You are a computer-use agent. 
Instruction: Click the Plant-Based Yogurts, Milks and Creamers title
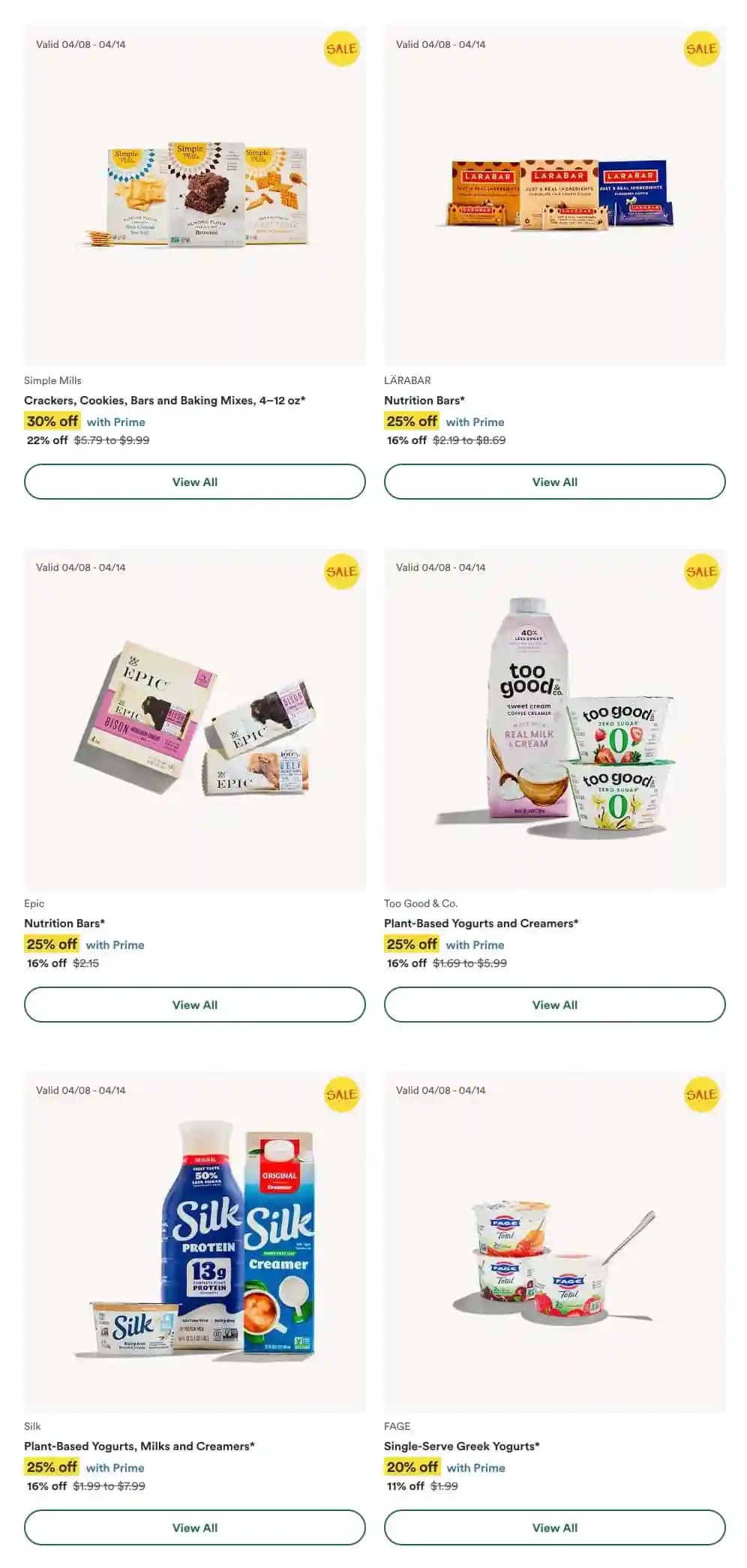click(139, 1446)
